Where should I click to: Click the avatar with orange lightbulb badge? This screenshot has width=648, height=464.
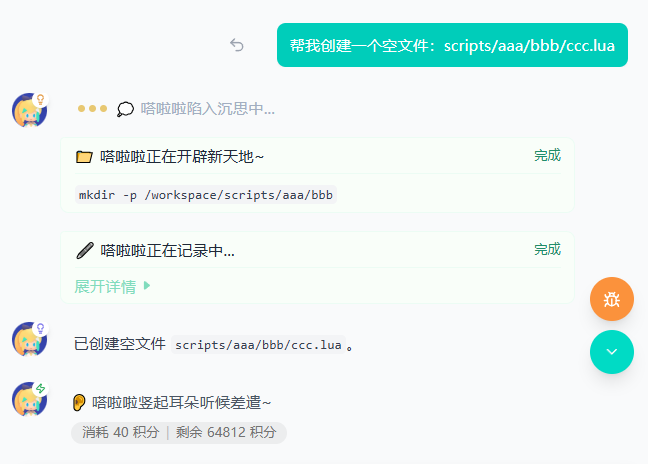click(x=29, y=110)
